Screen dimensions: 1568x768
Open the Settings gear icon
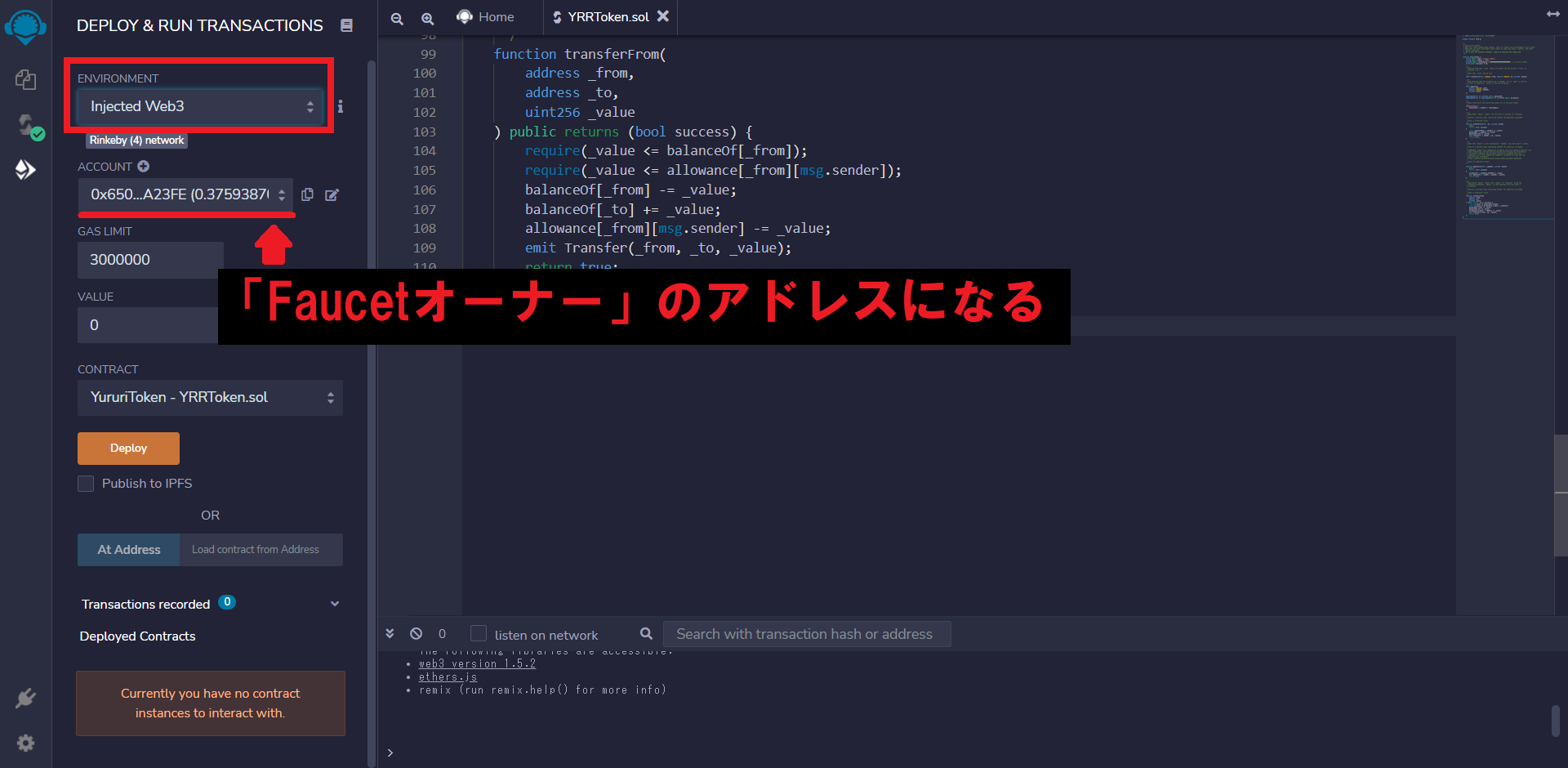(25, 743)
